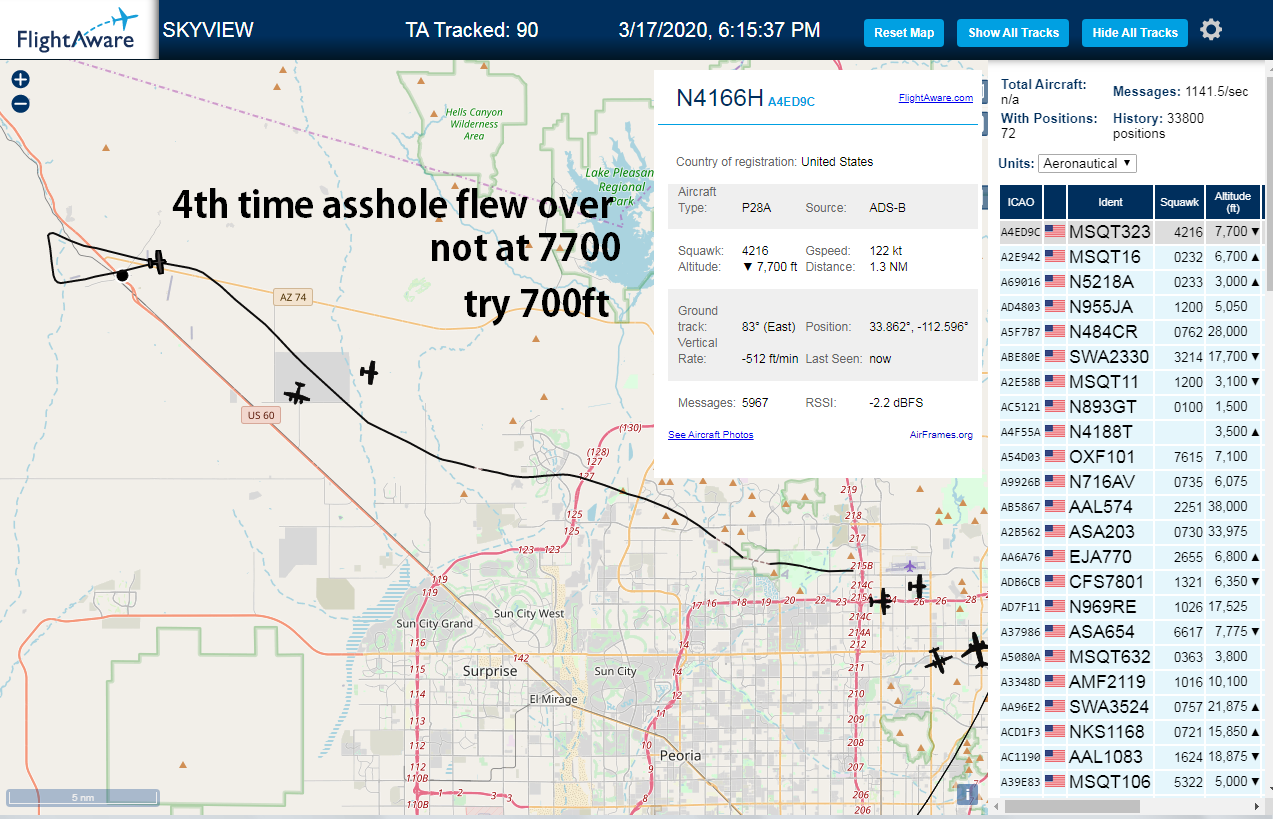Screen dimensions: 1273x819
Task: Select the N969RE aircraft row
Action: 1130,606
